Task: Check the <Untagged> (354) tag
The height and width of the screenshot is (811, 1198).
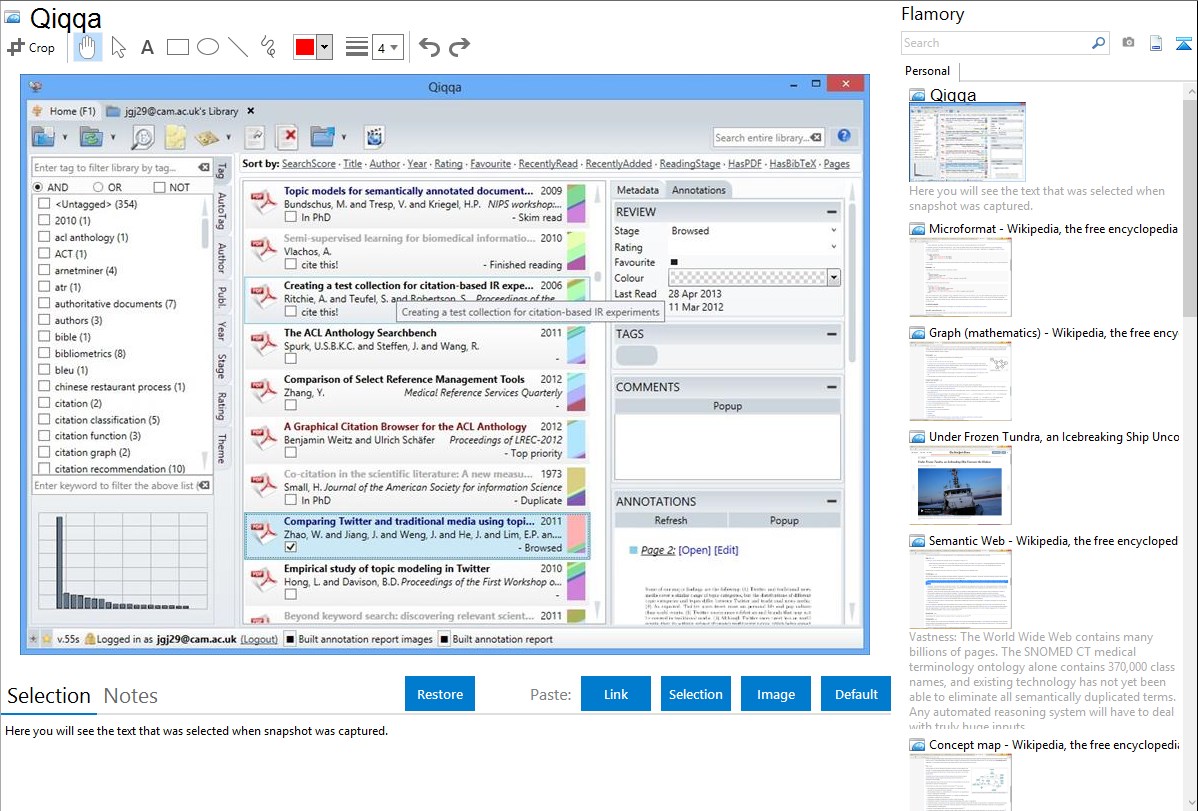Action: point(44,204)
